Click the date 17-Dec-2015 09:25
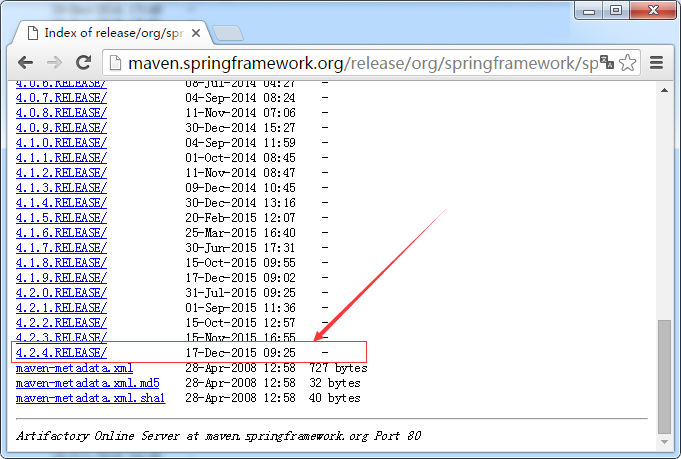The width and height of the screenshot is (681, 459). [240, 353]
